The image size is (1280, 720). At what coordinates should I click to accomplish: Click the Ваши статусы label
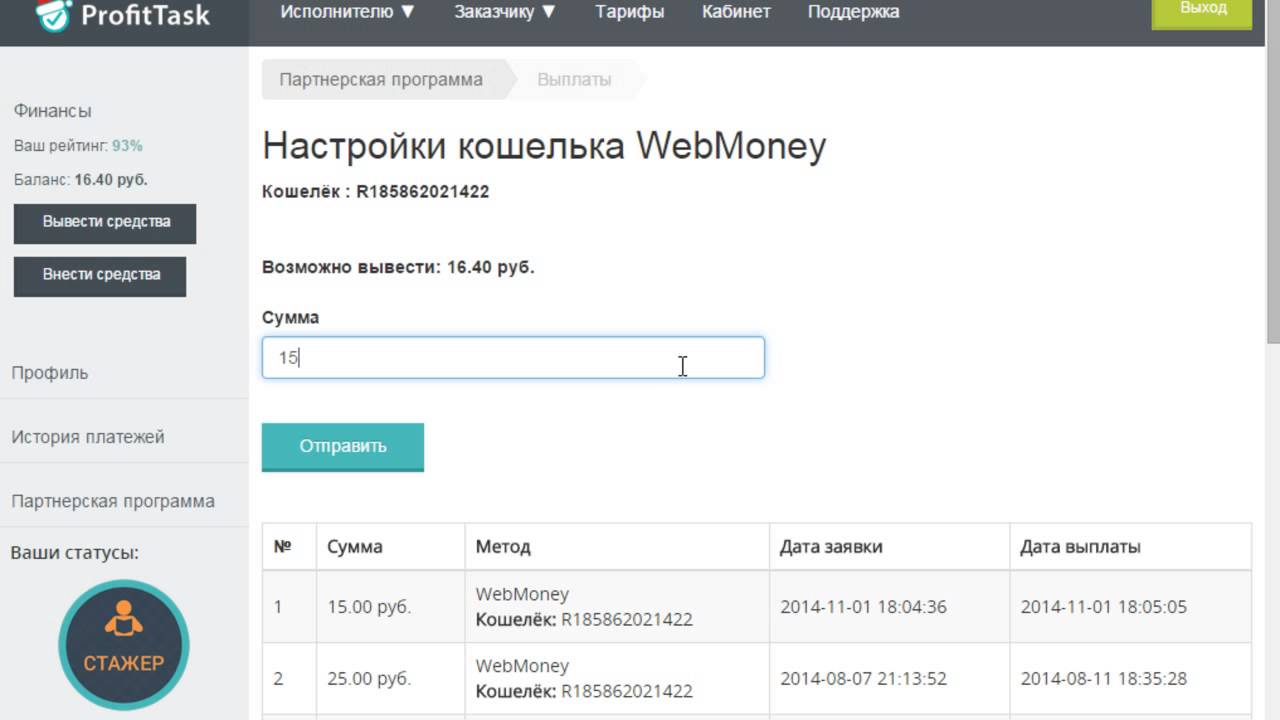(75, 553)
